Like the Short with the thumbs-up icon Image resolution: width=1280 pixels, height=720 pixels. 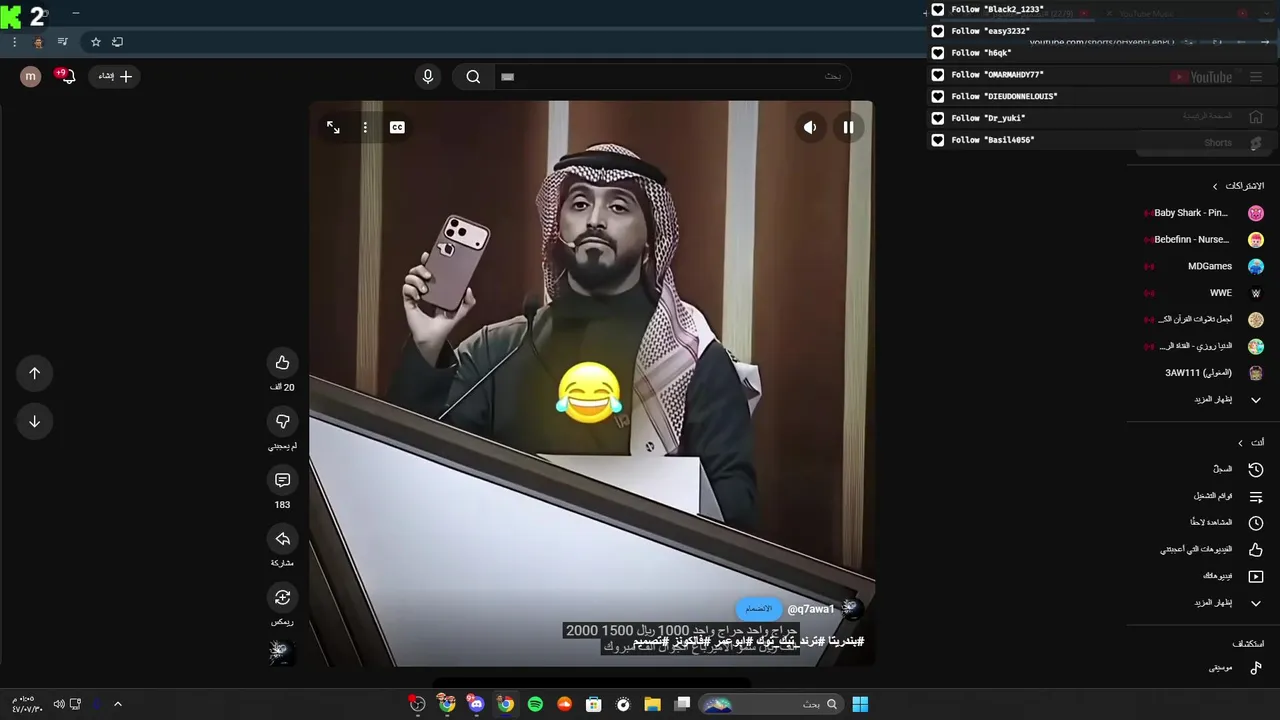pyautogui.click(x=282, y=363)
